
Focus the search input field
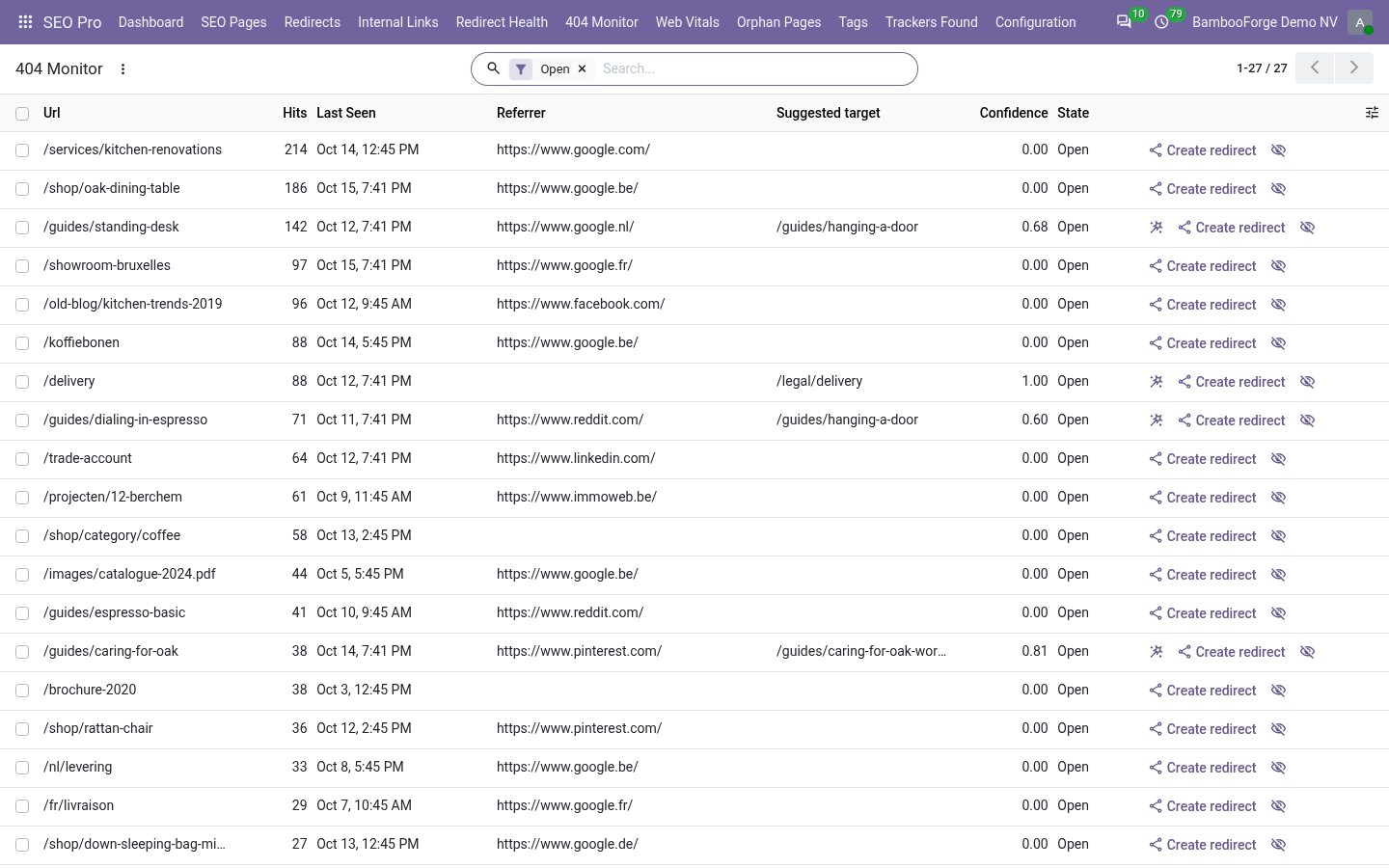(752, 68)
